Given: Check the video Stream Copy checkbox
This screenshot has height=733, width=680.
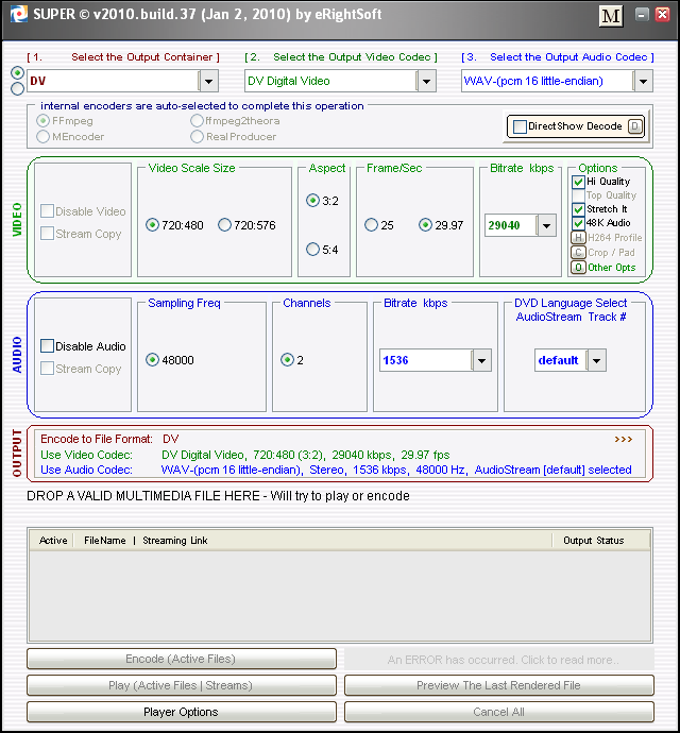Looking at the screenshot, I should (47, 233).
